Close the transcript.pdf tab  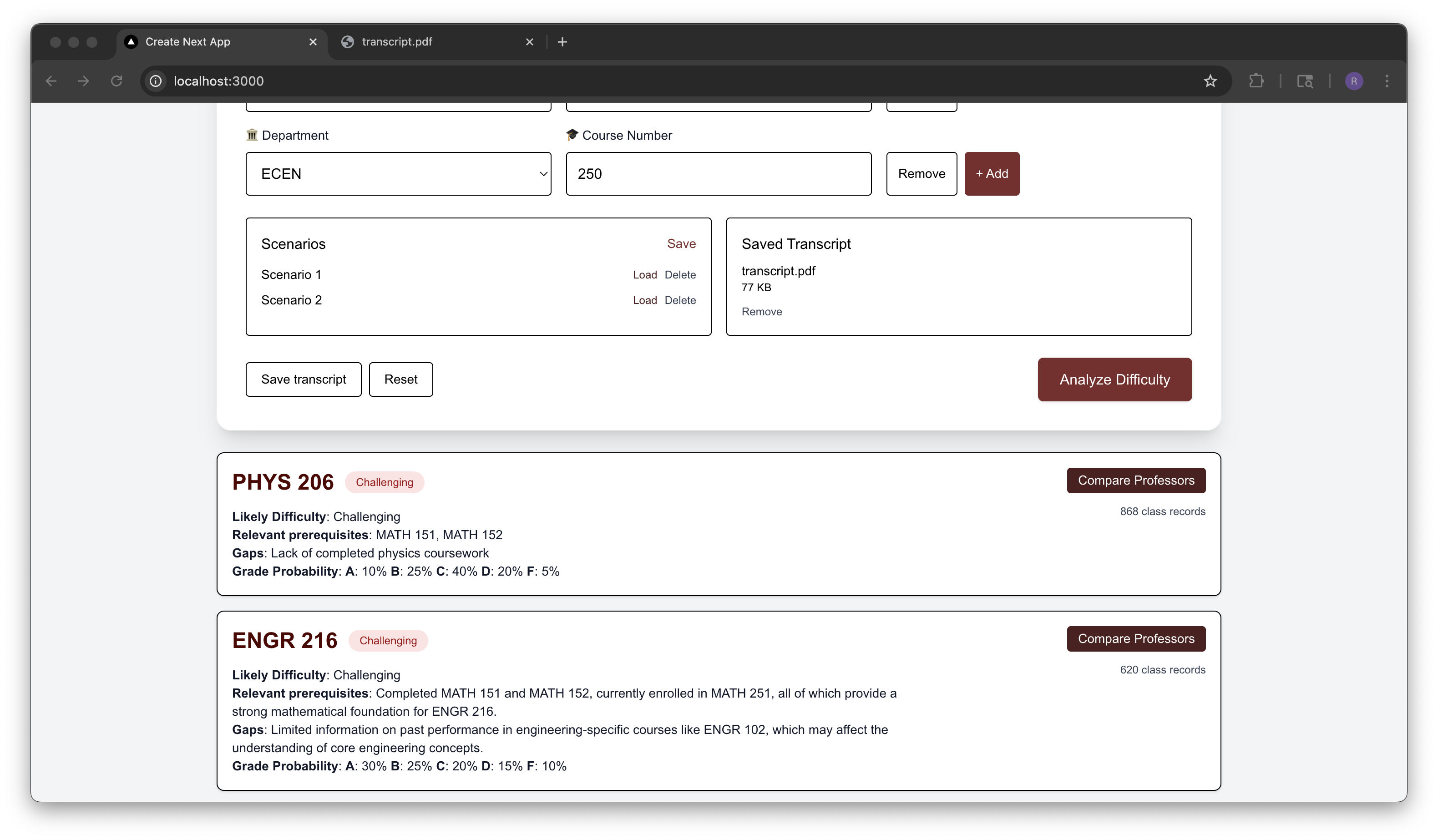(x=529, y=42)
